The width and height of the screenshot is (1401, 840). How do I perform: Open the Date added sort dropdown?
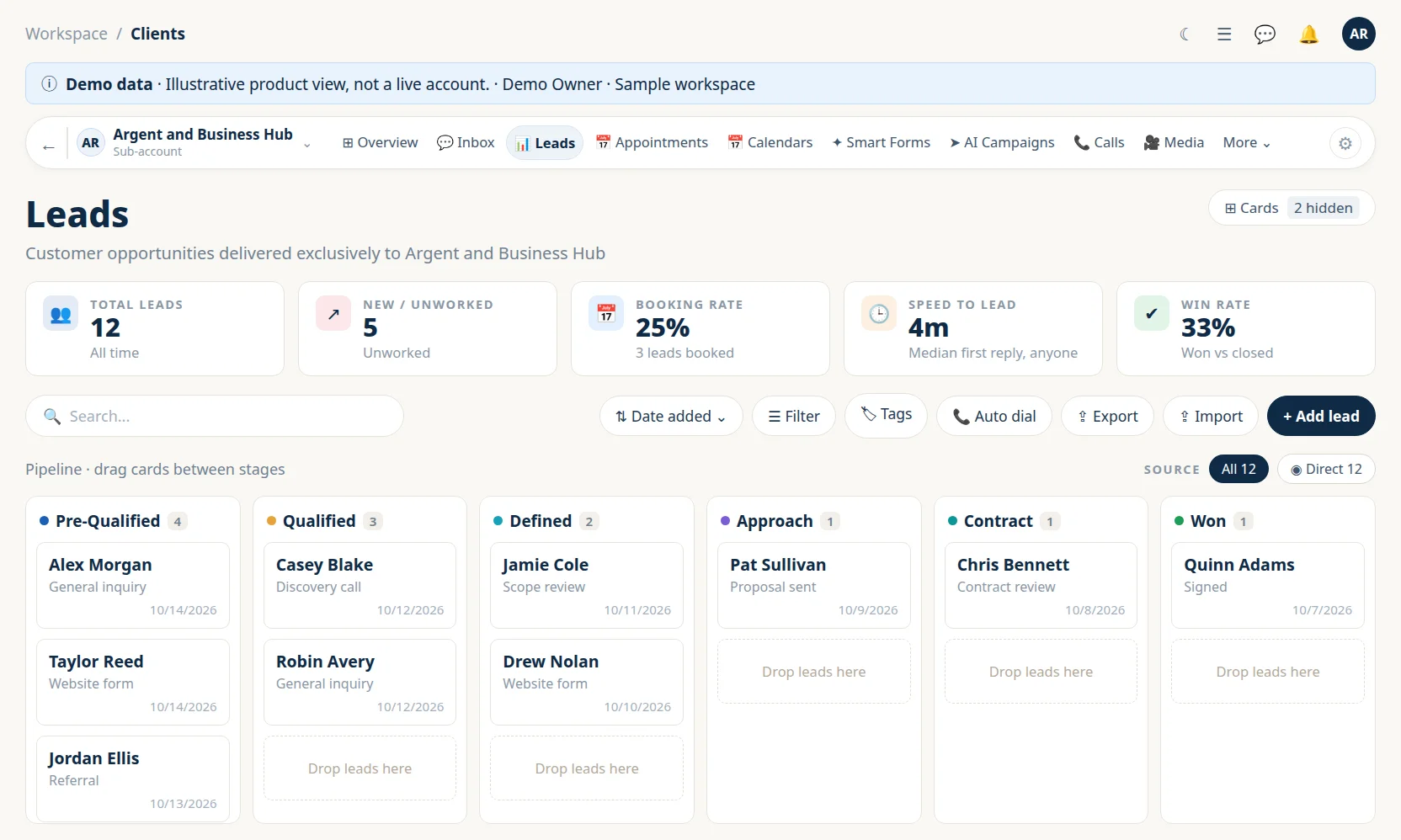671,416
